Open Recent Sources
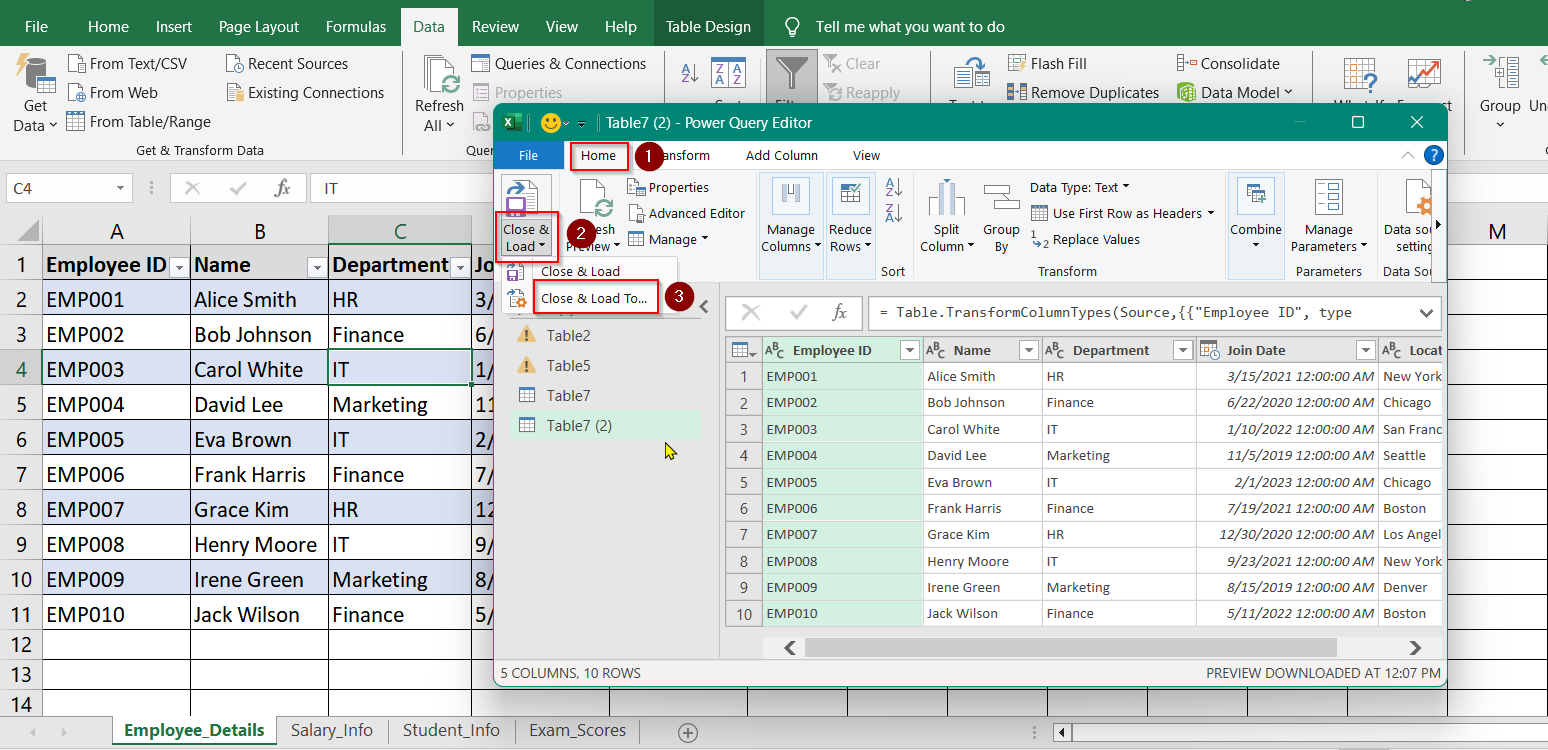 click(287, 63)
